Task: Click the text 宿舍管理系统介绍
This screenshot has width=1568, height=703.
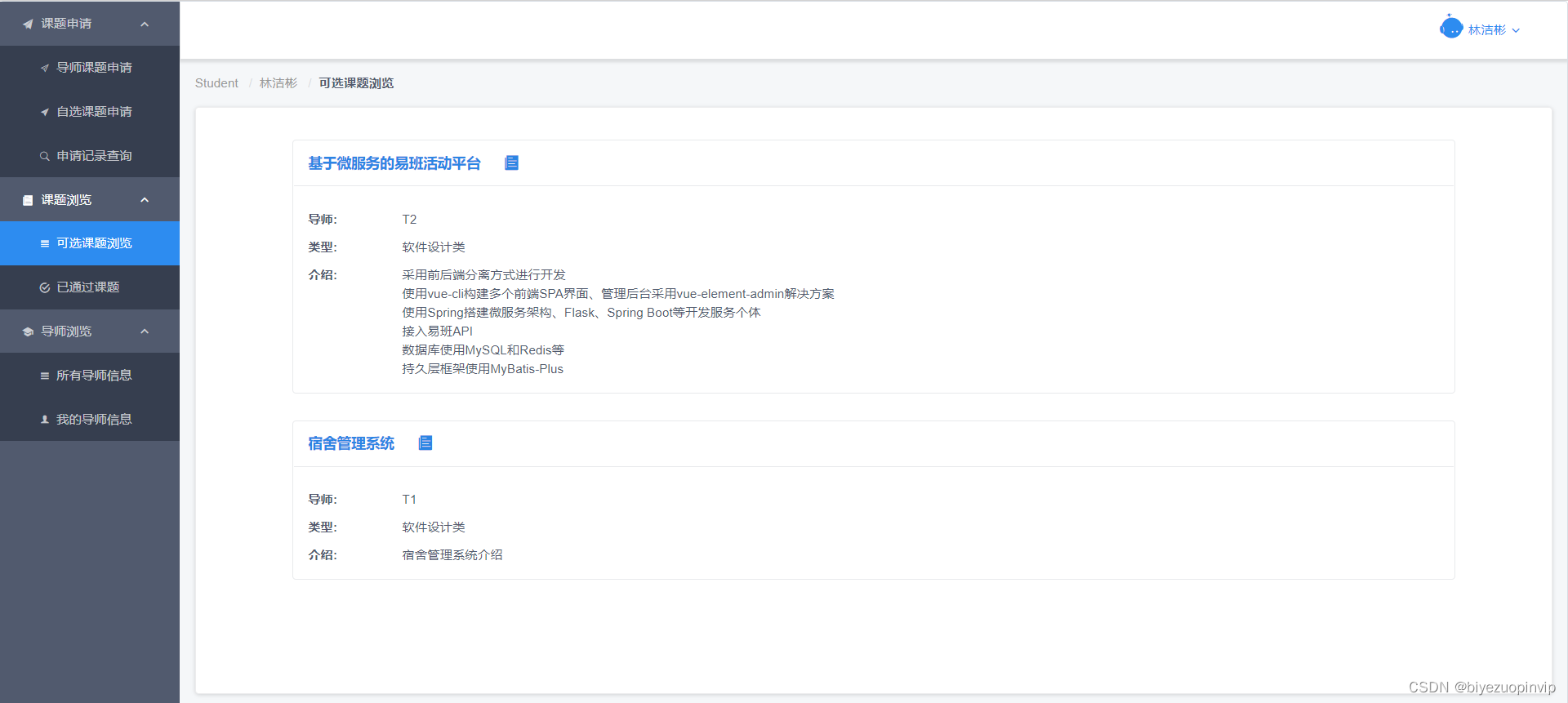Action: [452, 555]
